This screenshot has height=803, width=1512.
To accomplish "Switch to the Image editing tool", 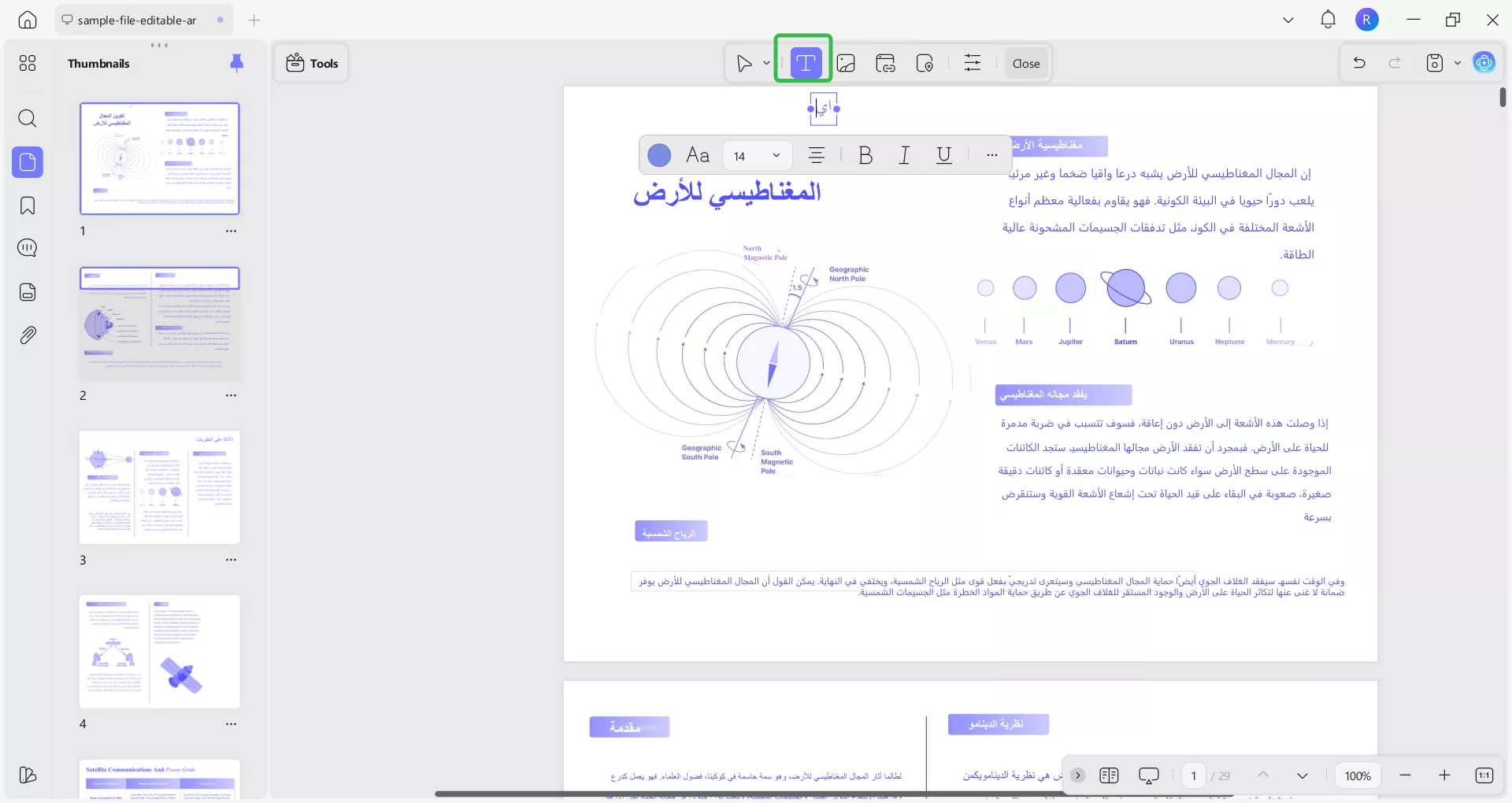I will pyautogui.click(x=847, y=63).
